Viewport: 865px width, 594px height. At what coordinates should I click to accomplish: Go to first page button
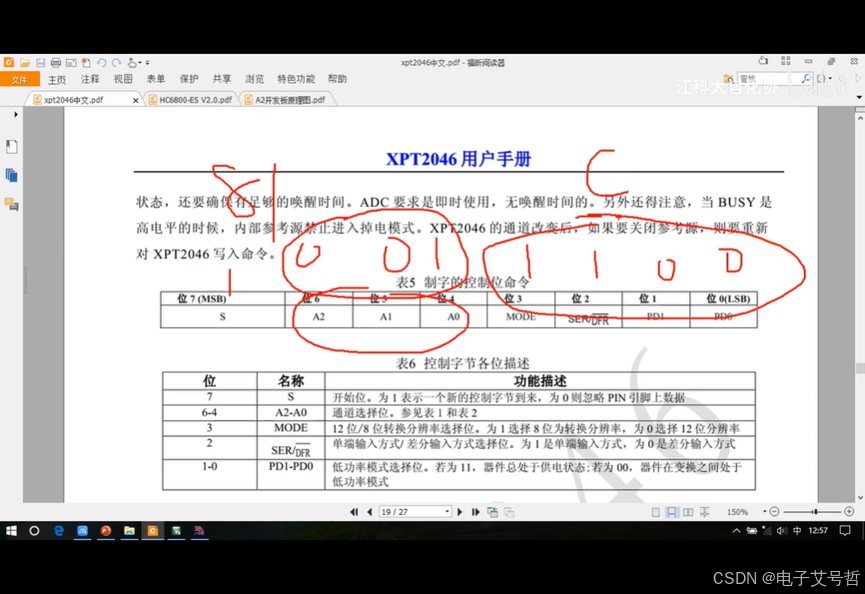[354, 512]
